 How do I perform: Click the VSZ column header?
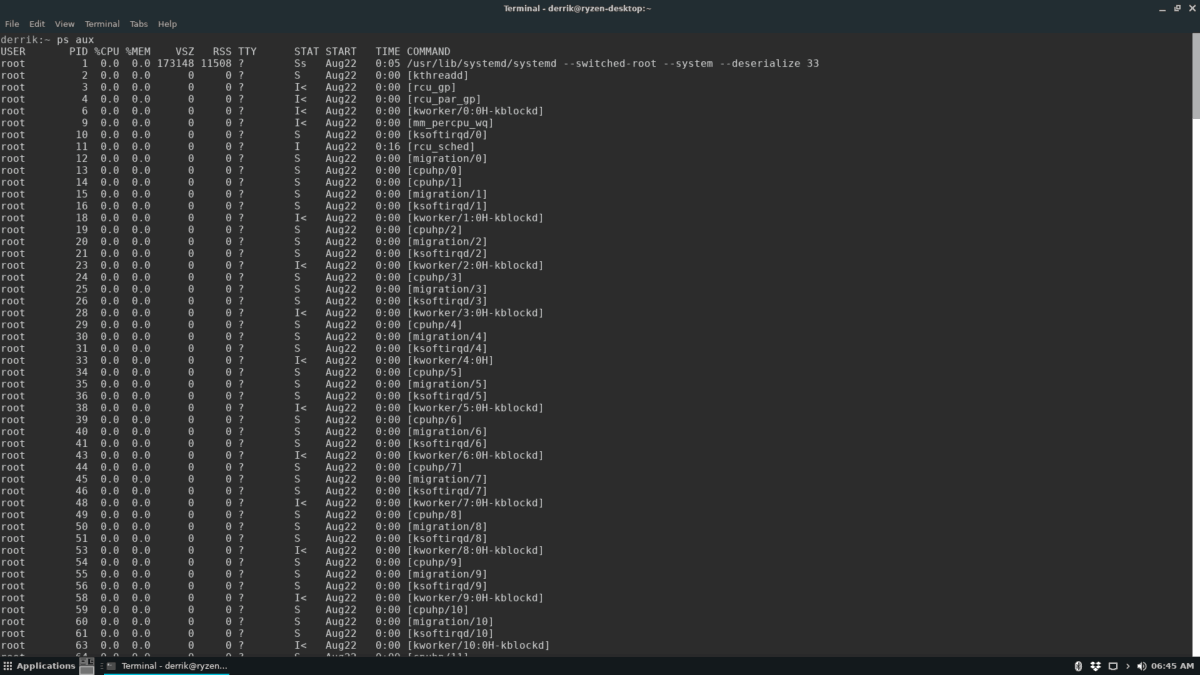185,51
